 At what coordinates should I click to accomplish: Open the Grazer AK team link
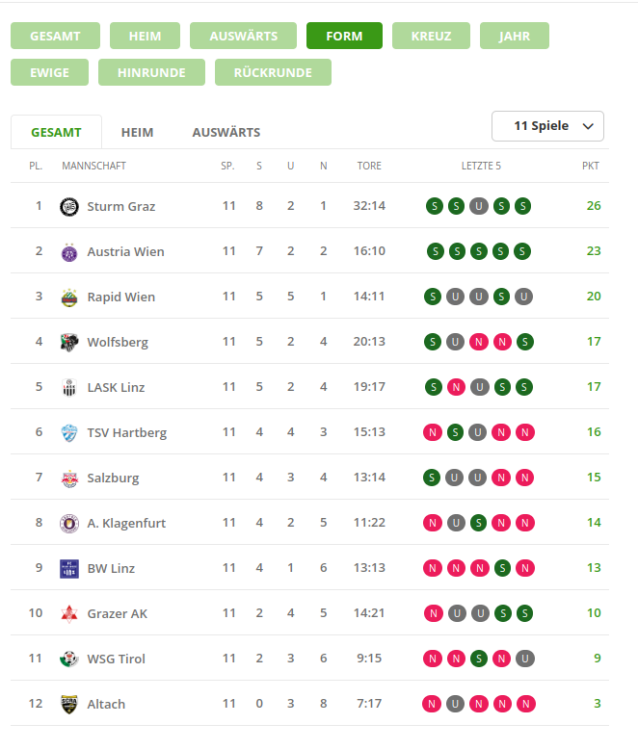coord(117,613)
